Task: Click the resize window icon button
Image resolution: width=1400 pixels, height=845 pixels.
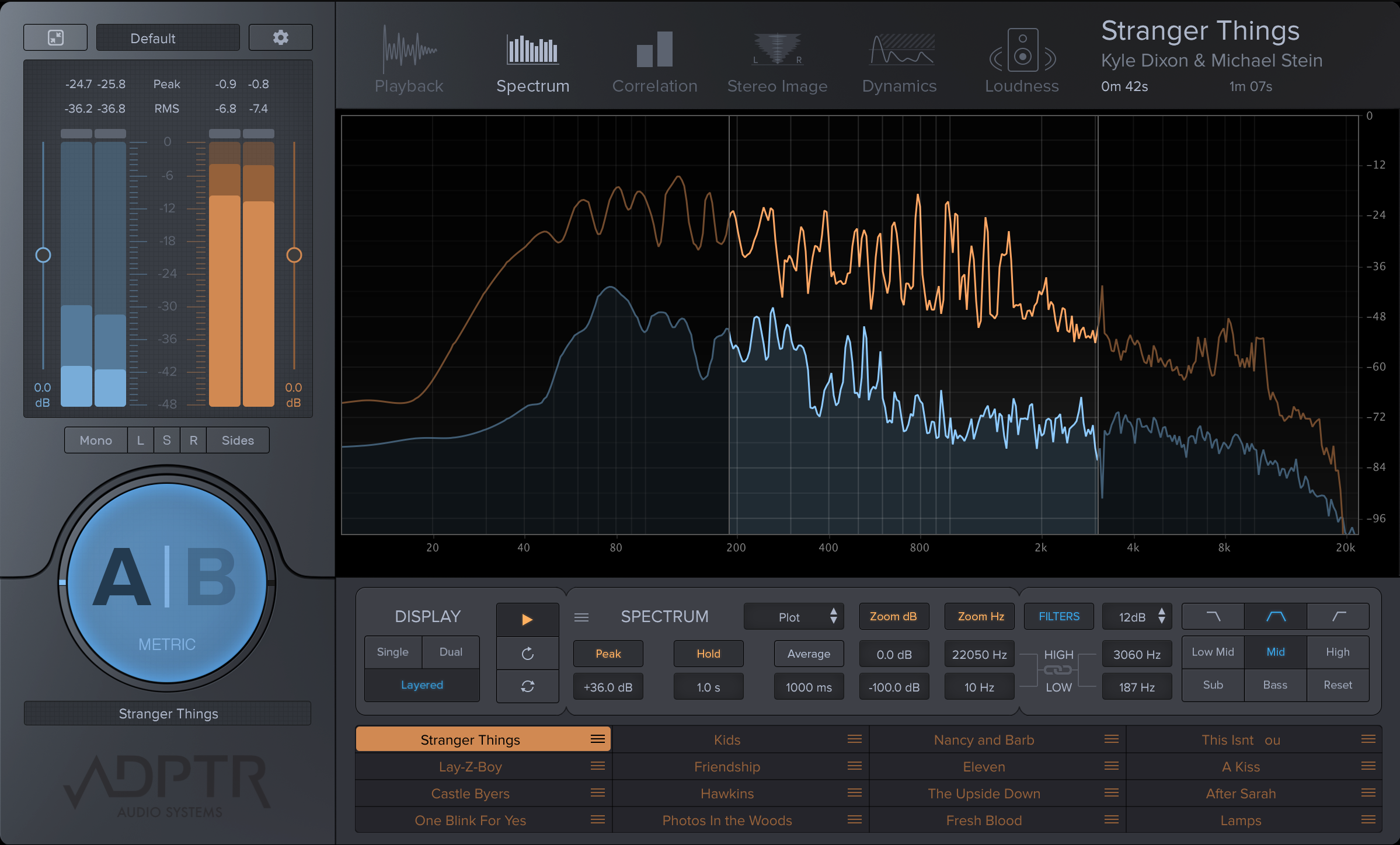Action: click(x=55, y=38)
